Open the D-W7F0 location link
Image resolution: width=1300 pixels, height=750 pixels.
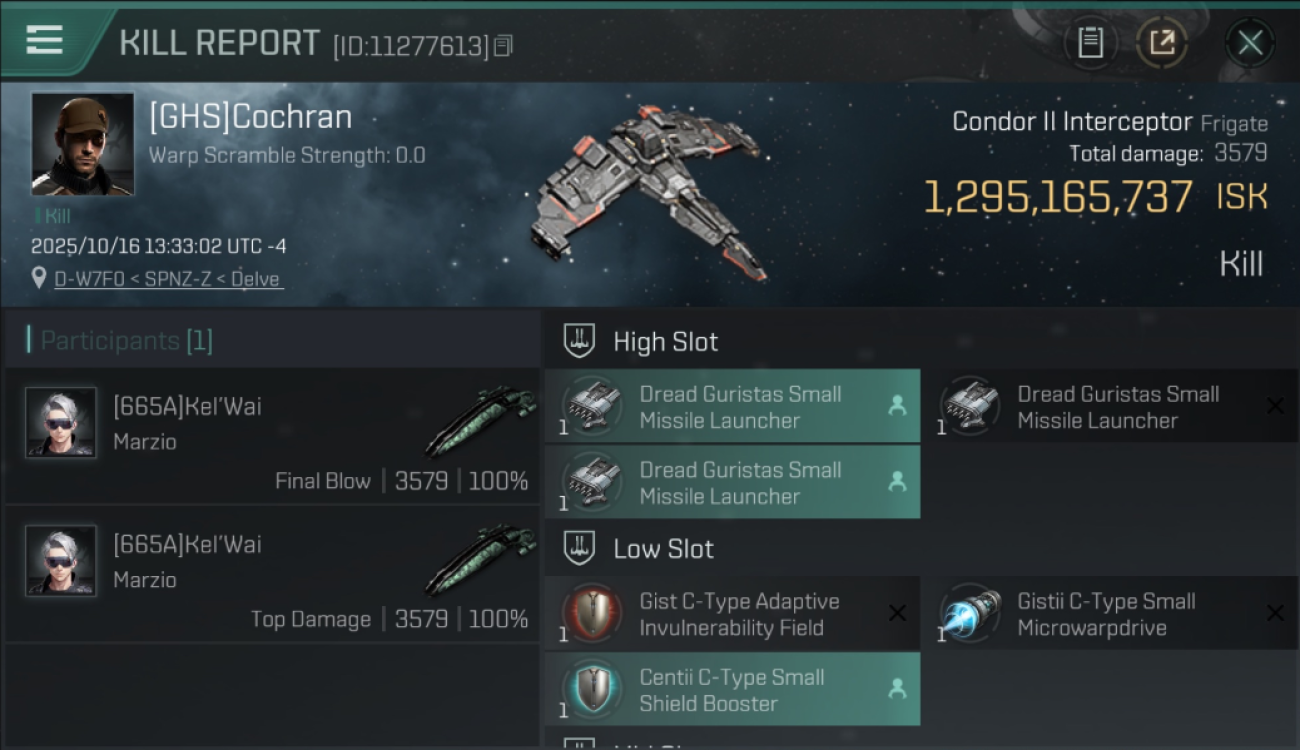coord(169,279)
